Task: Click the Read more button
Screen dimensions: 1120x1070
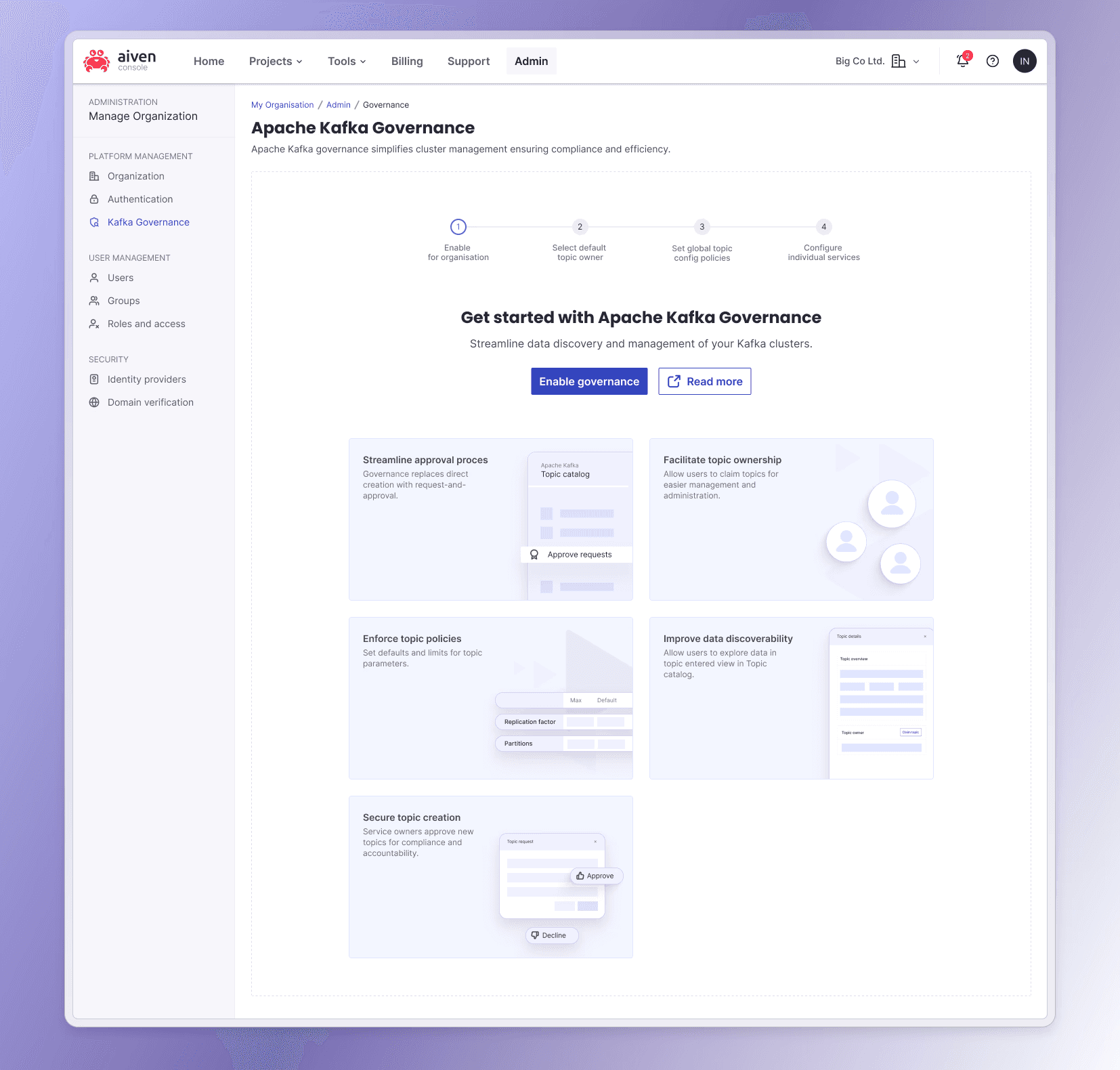Action: (705, 381)
